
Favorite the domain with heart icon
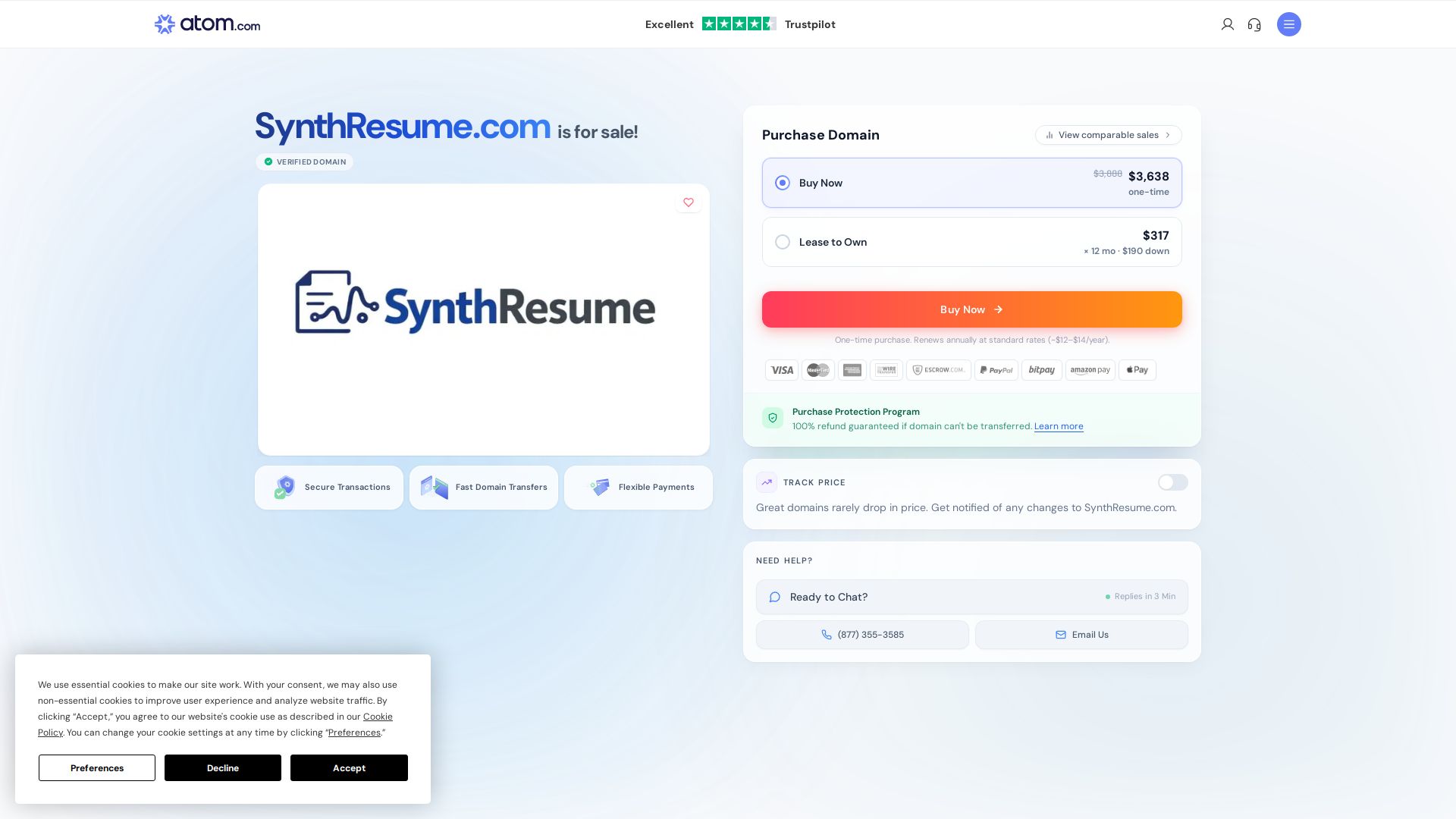click(x=689, y=202)
